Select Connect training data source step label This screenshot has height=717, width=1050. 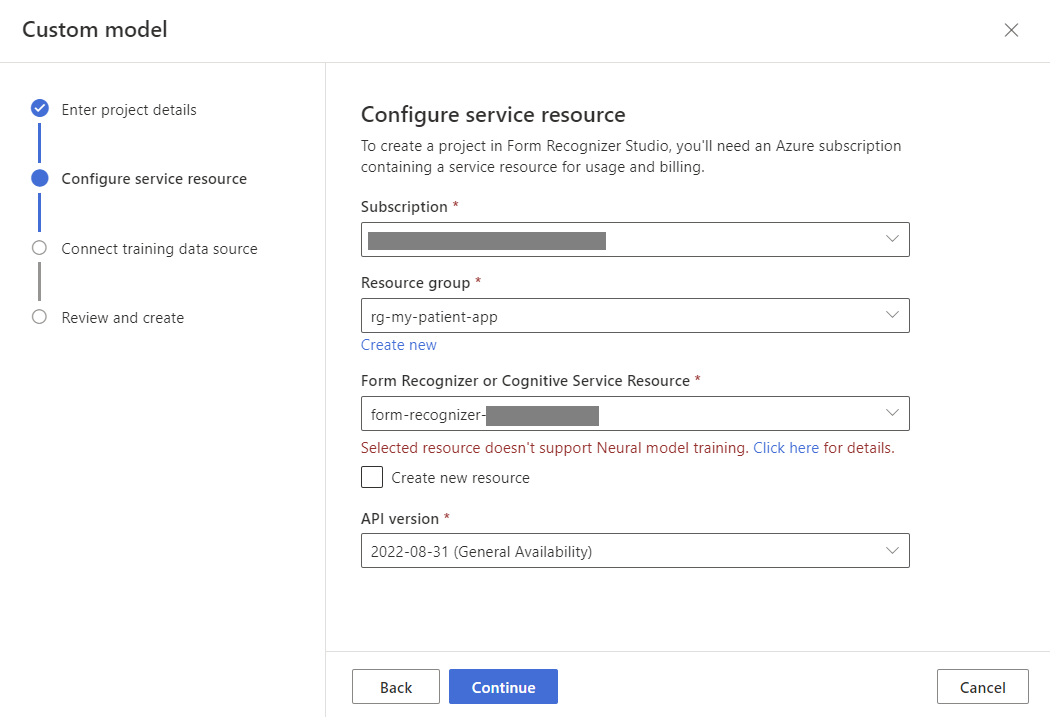pyautogui.click(x=159, y=248)
